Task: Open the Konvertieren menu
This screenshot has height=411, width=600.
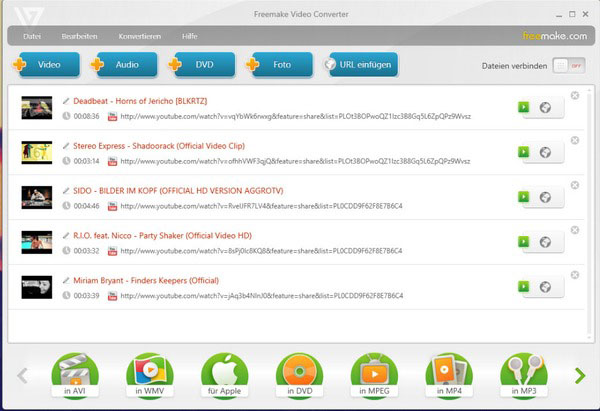Action: pyautogui.click(x=139, y=36)
